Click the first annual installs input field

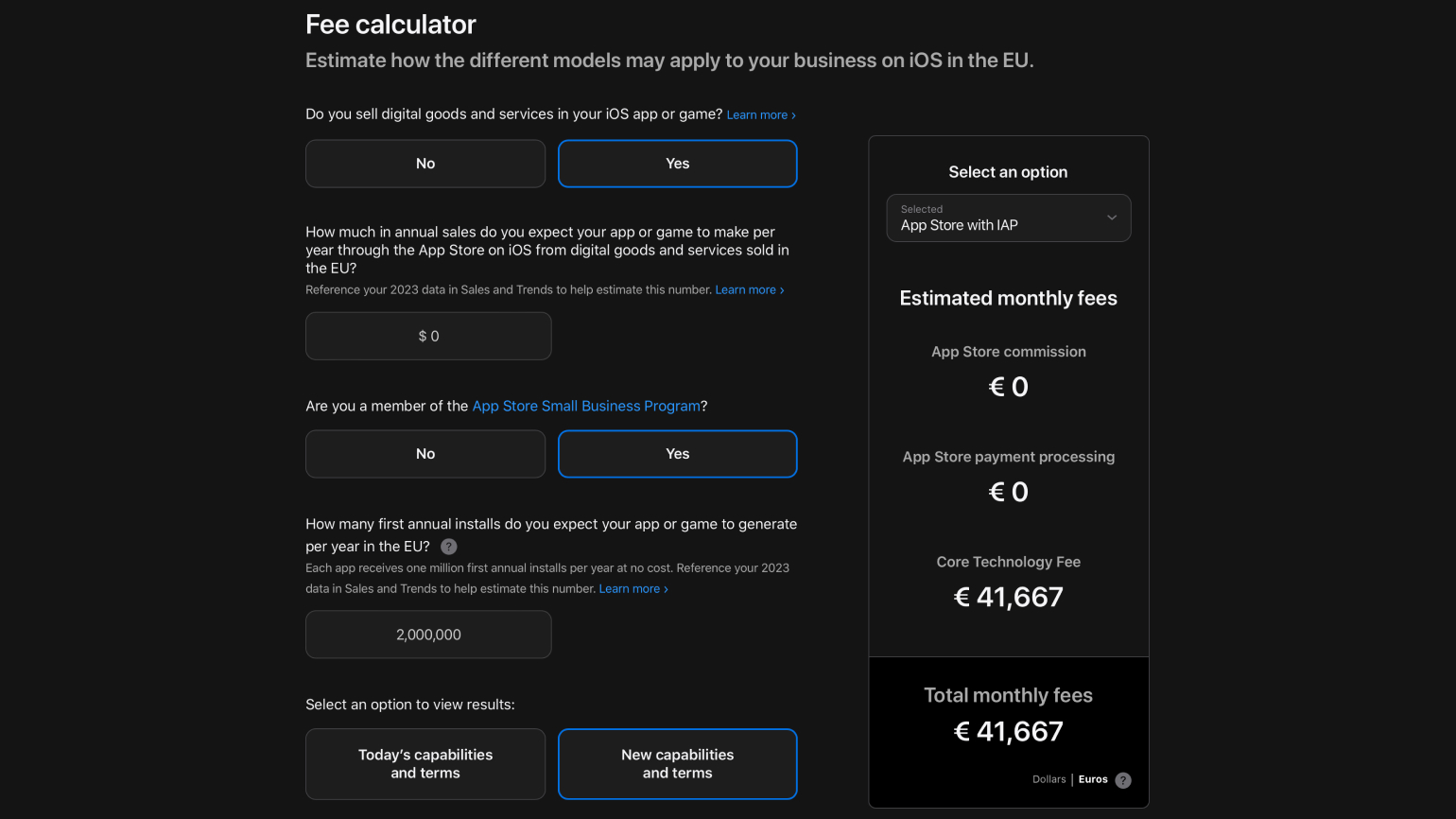(428, 635)
